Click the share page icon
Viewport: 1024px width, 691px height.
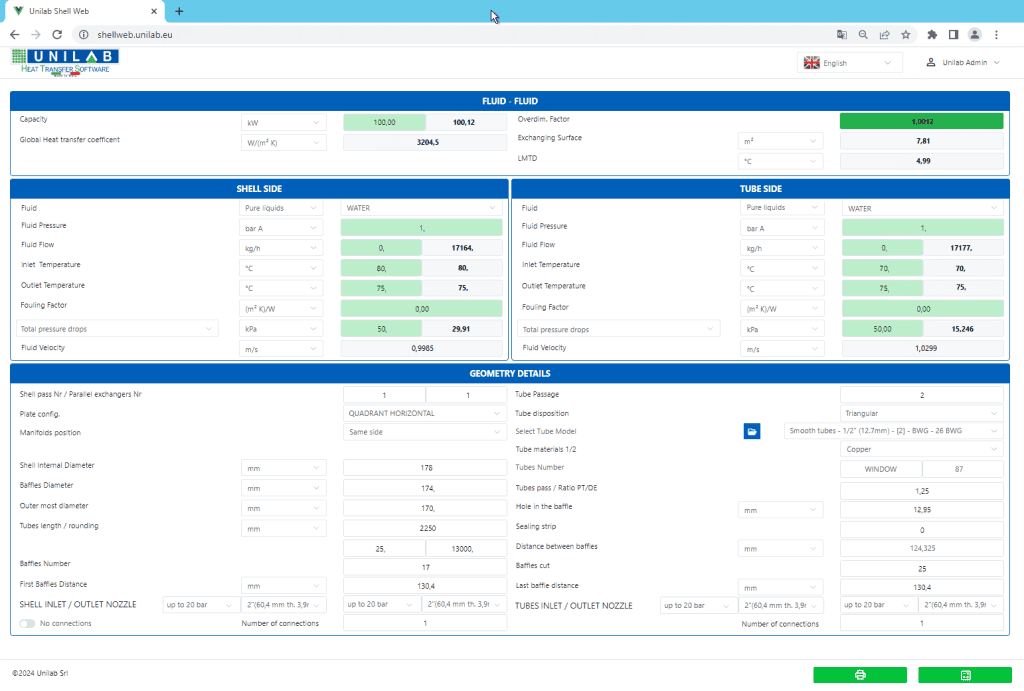[x=885, y=34]
